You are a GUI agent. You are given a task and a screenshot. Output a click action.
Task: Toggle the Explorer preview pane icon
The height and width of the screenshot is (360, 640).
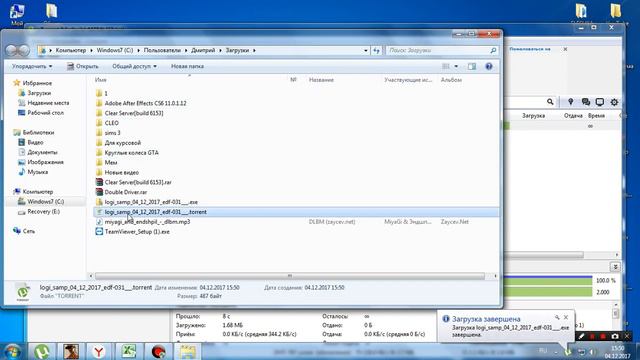[x=472, y=66]
